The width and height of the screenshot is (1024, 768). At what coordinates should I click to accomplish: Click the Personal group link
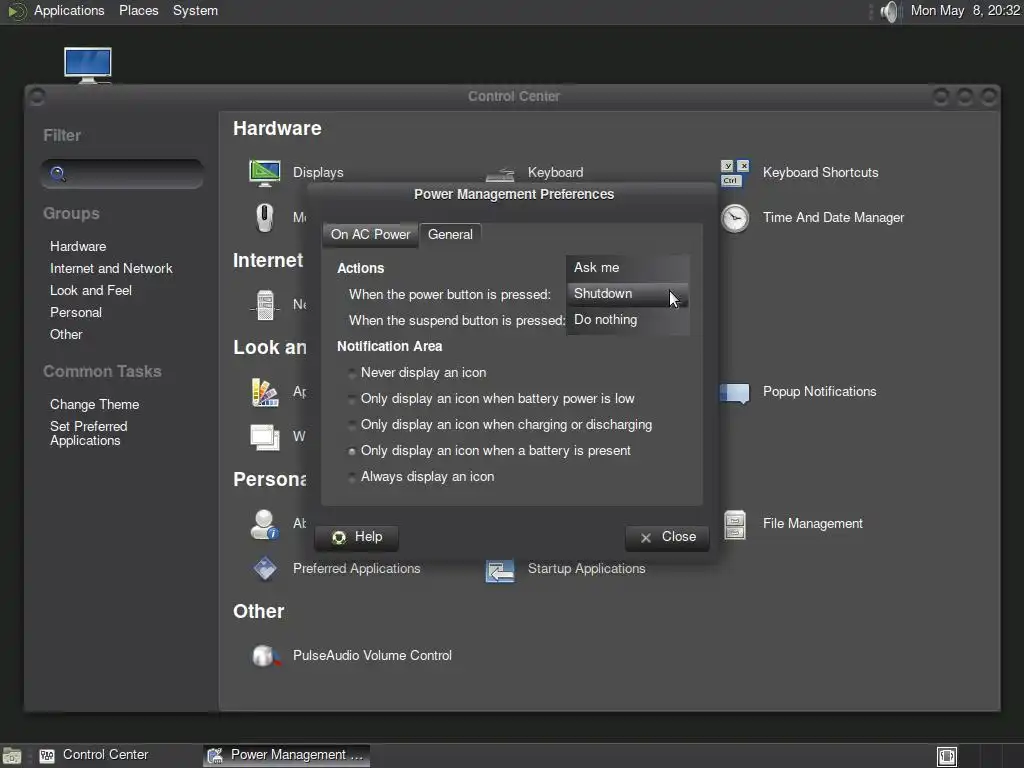coord(76,313)
